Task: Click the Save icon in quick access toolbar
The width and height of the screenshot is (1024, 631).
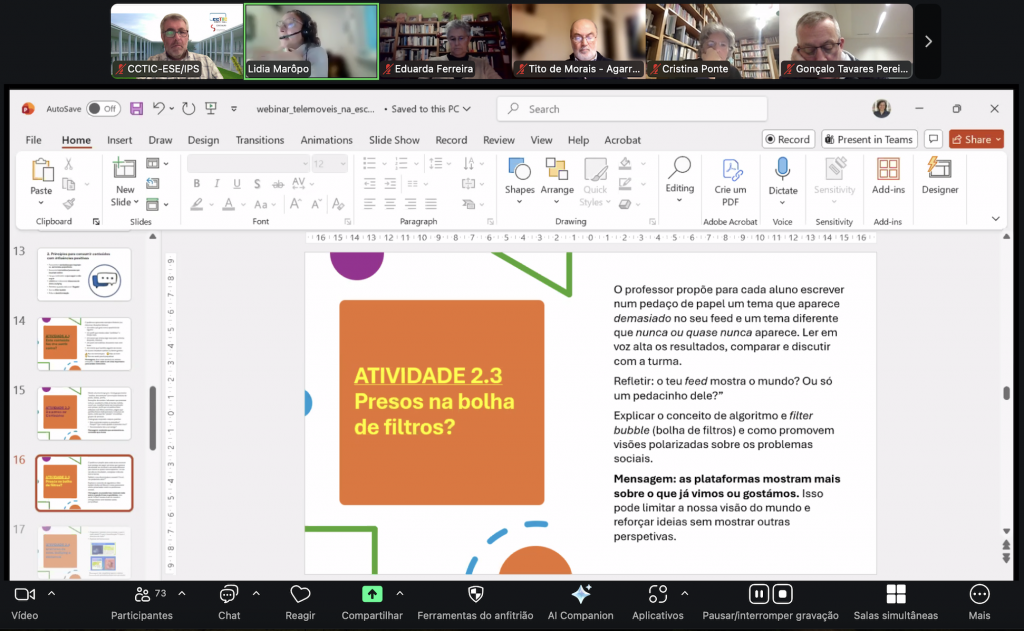Action: pyautogui.click(x=136, y=109)
